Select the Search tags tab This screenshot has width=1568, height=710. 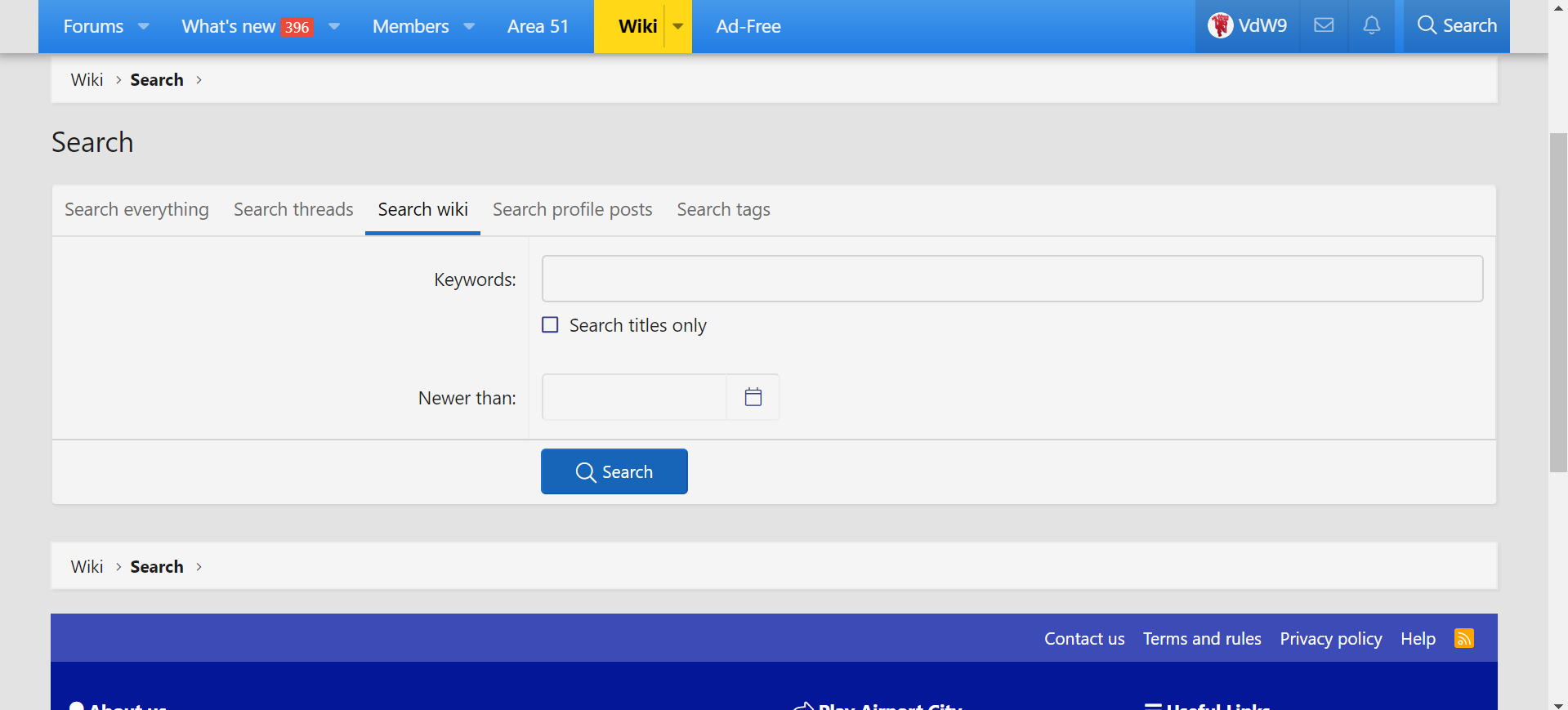tap(723, 210)
